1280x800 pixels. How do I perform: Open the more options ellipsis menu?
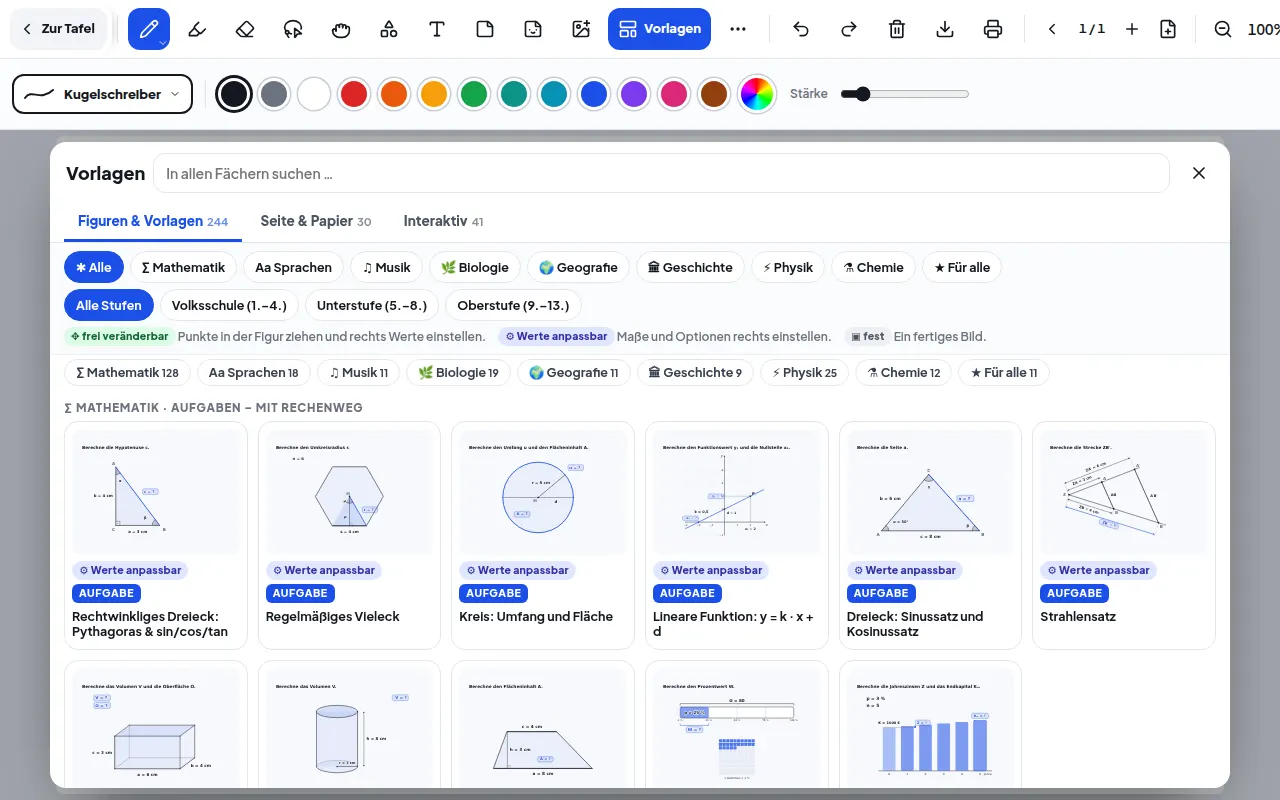pyautogui.click(x=738, y=29)
